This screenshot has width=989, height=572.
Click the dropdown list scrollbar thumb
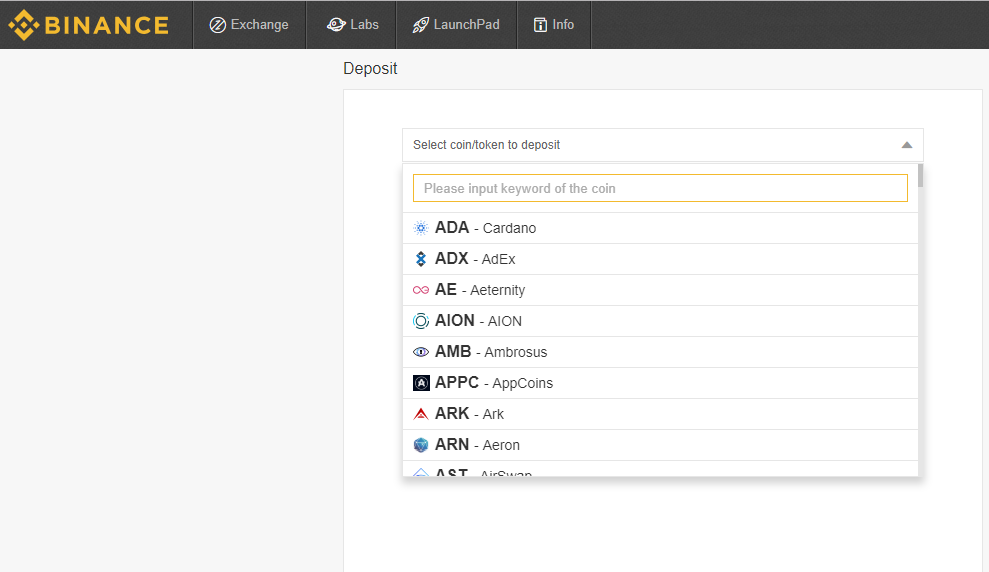point(920,176)
